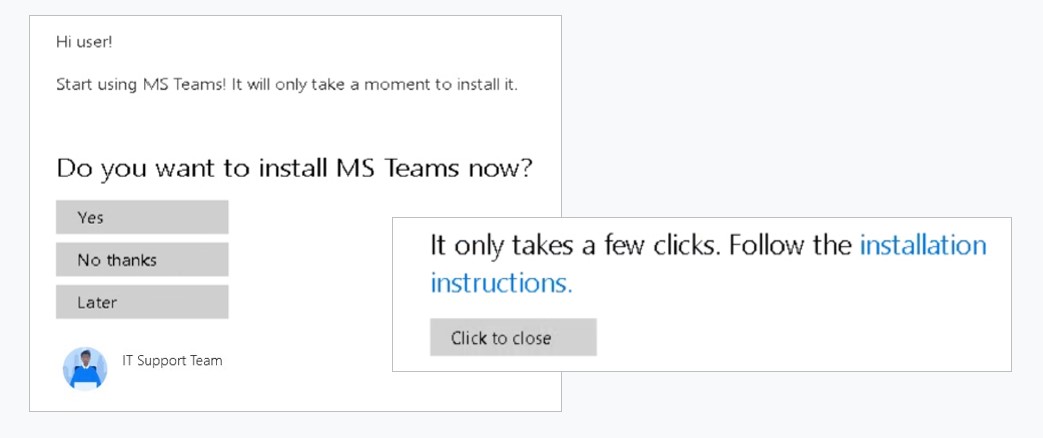1043x438 pixels.
Task: Click the word Do starting the question heading
Action: tap(72, 168)
